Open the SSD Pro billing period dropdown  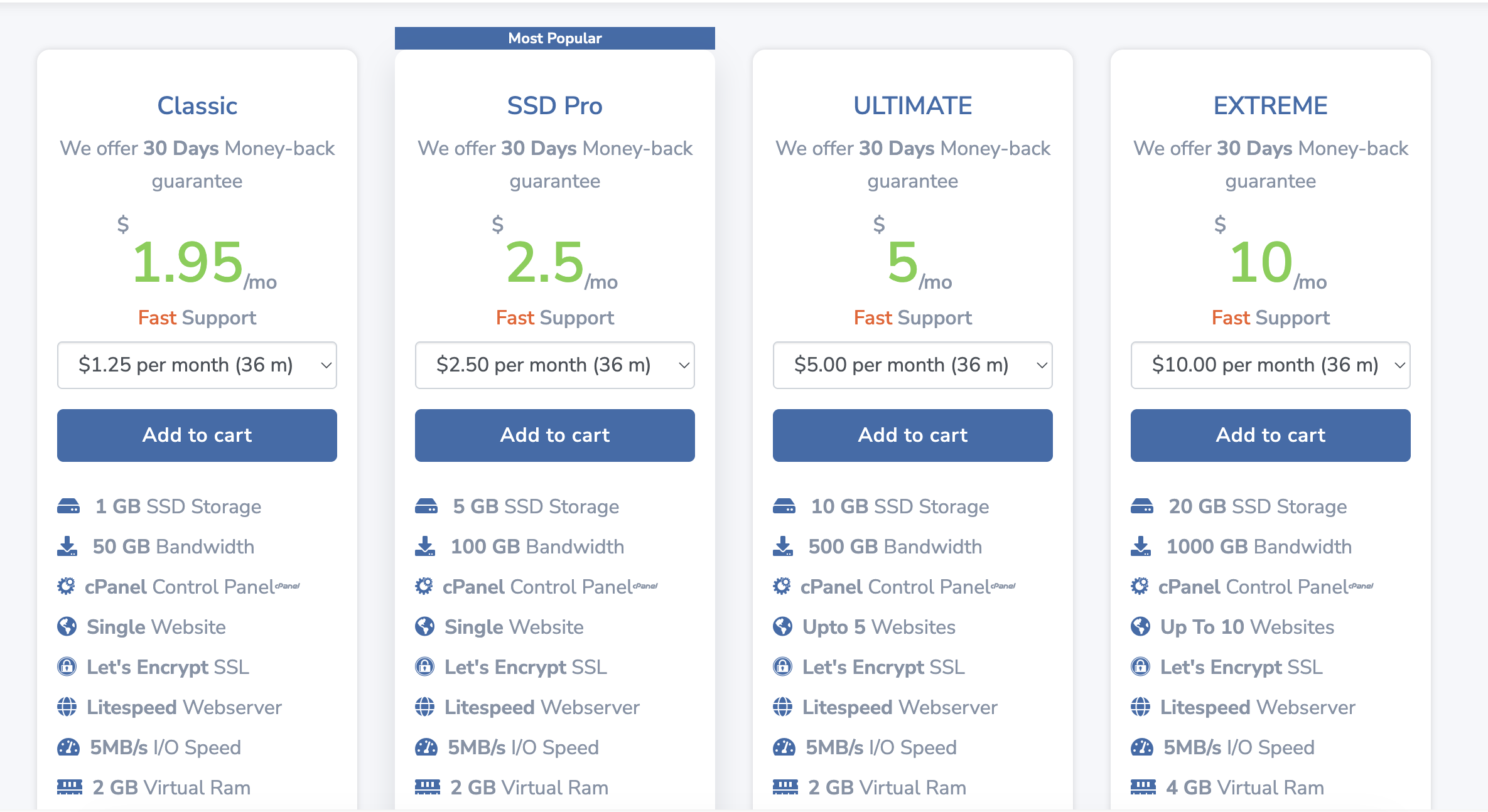[x=555, y=365]
